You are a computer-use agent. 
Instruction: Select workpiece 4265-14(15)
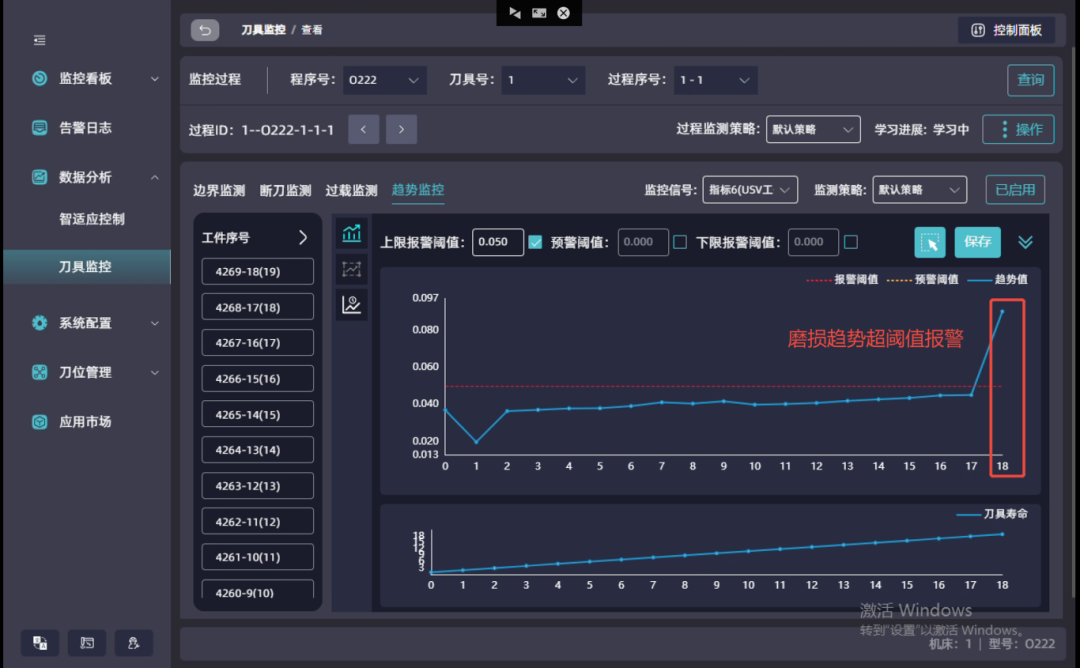click(x=258, y=415)
